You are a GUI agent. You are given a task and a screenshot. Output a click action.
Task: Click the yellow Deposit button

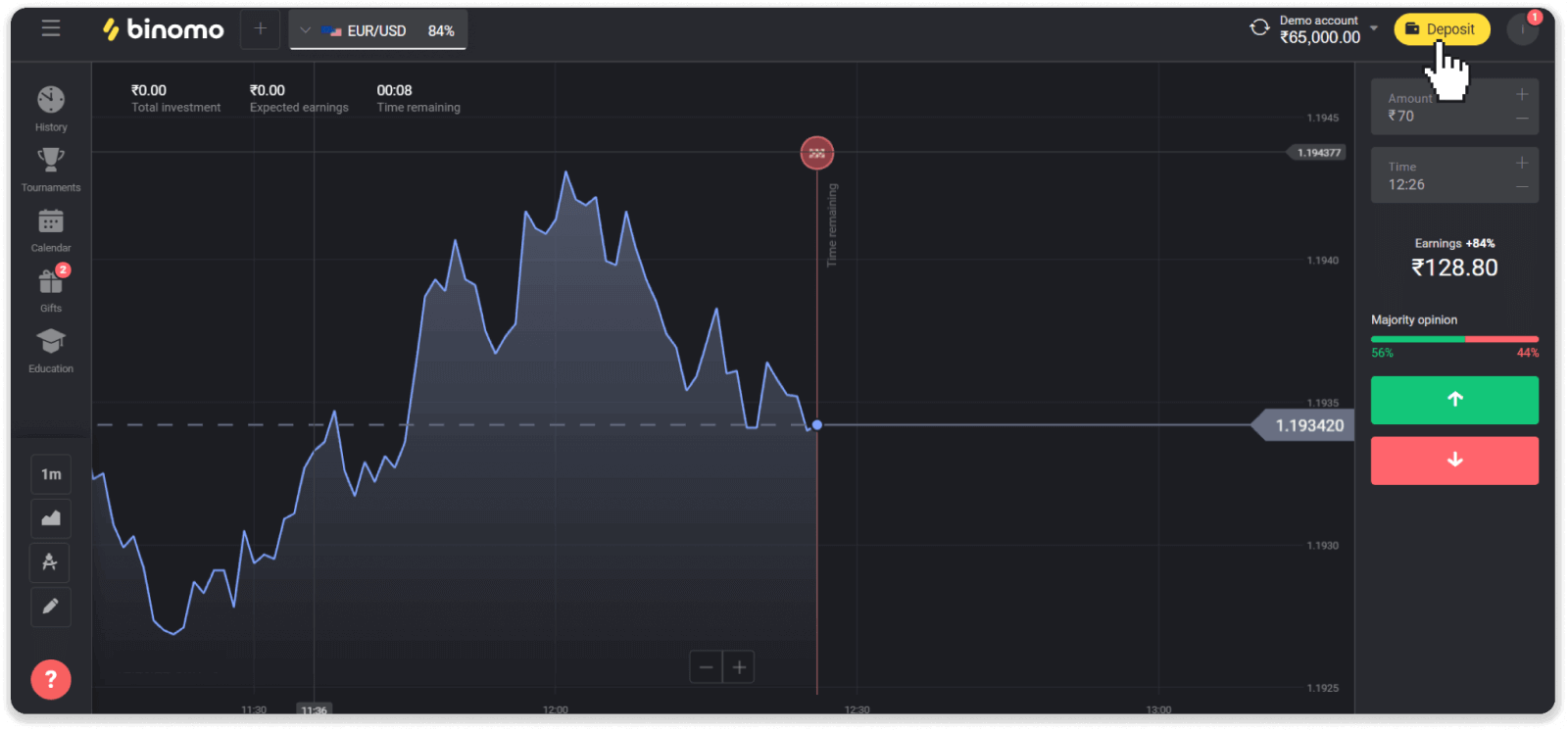tap(1441, 29)
